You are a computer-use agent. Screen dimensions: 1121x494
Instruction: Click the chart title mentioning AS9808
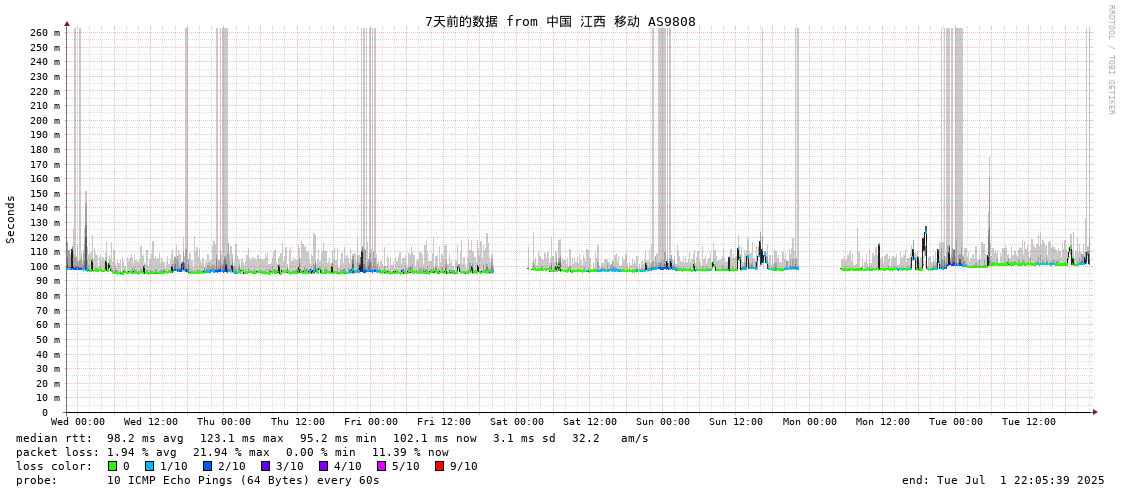click(560, 21)
